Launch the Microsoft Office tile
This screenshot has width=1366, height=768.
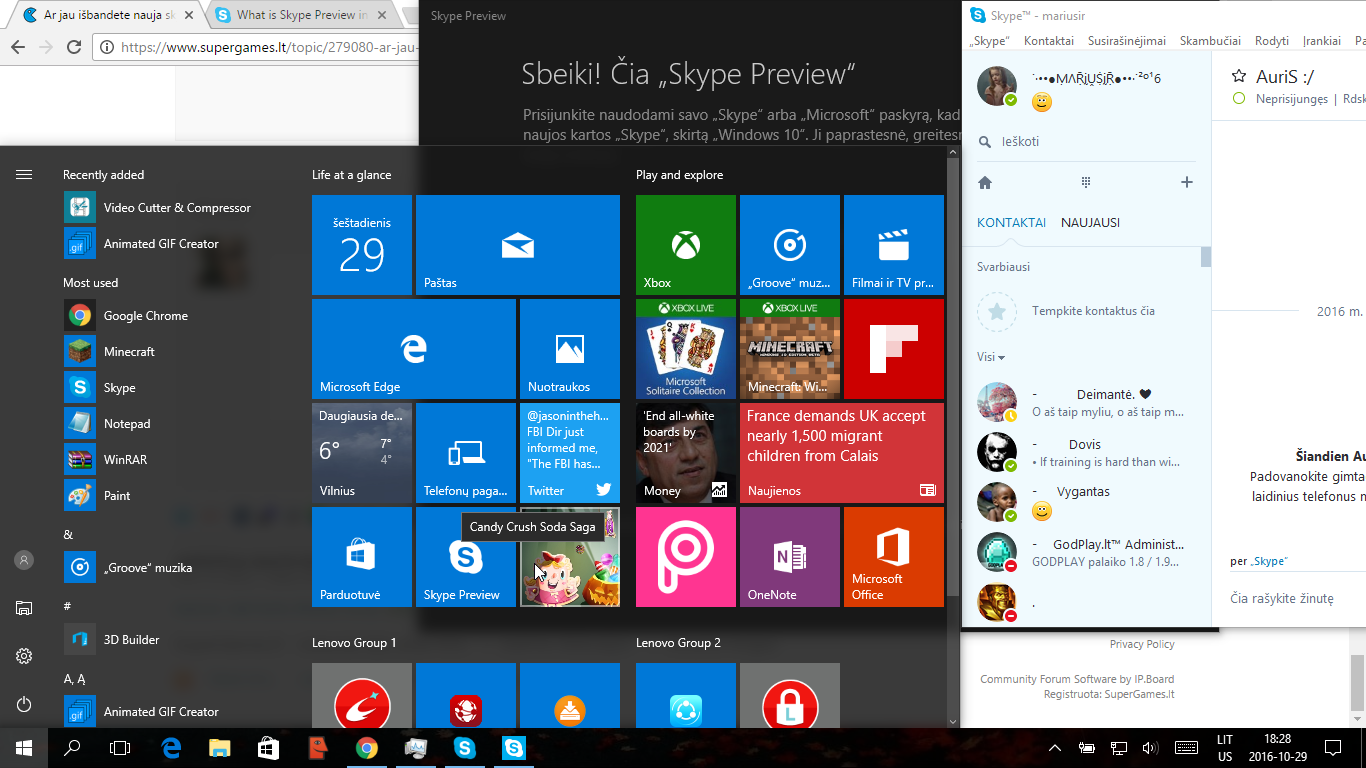[894, 557]
